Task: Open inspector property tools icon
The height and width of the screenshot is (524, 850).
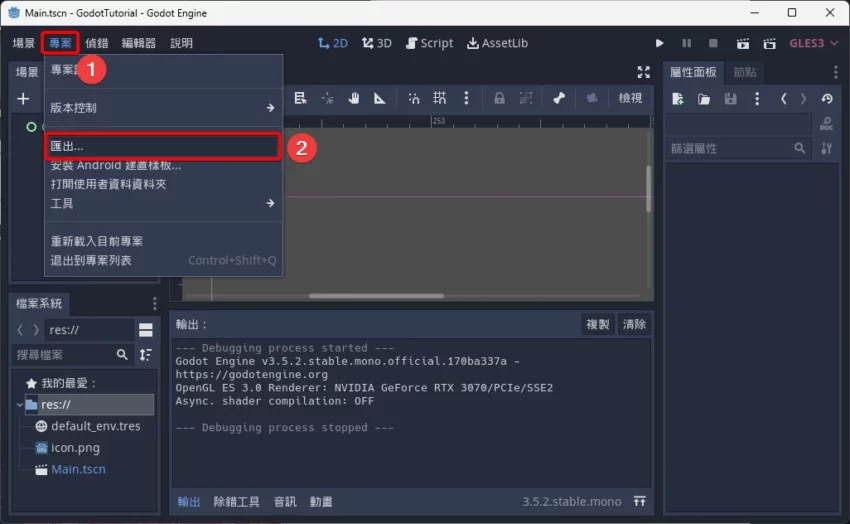Action: tap(826, 148)
